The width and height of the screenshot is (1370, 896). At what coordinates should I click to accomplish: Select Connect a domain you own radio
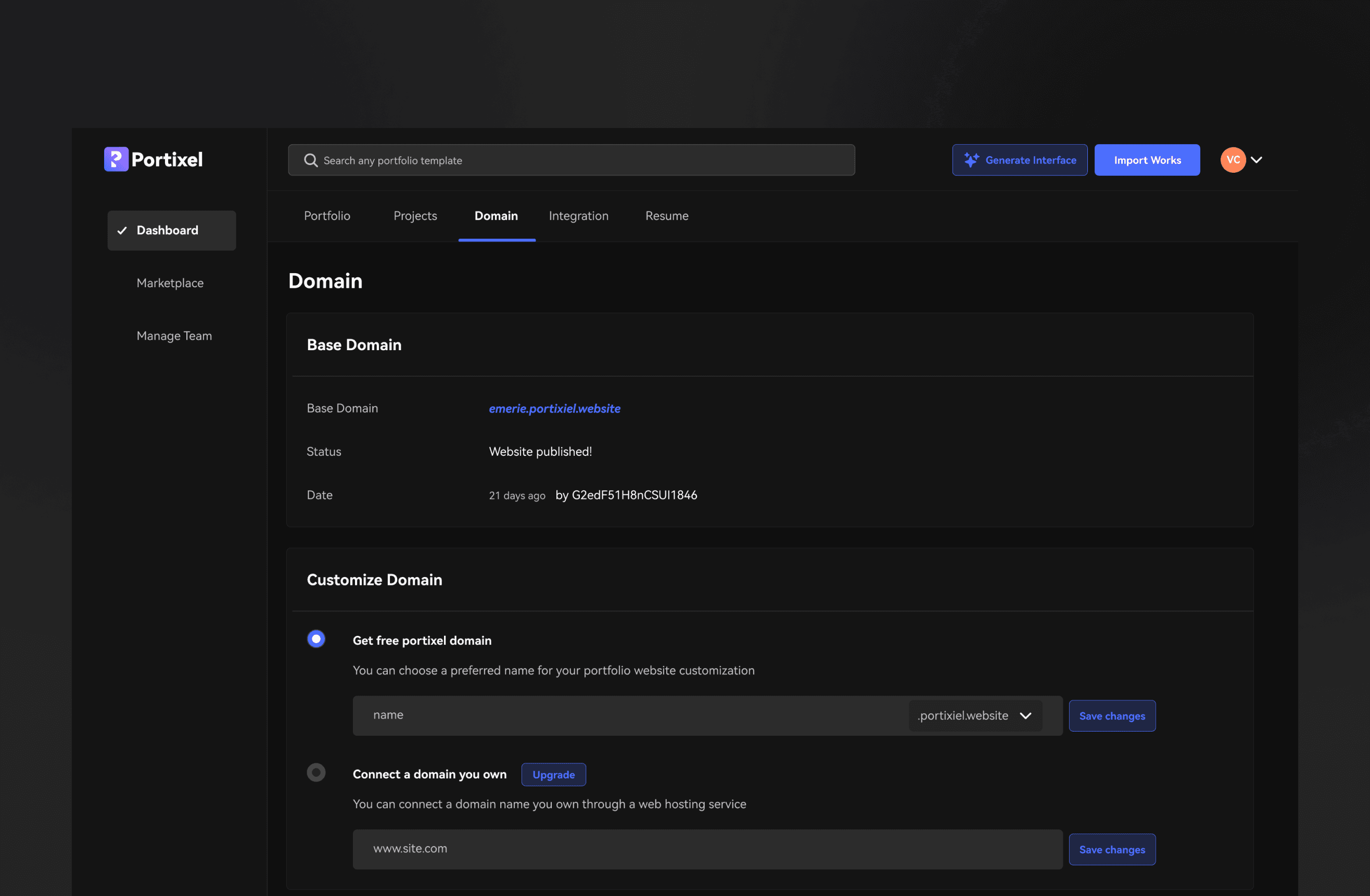(316, 772)
